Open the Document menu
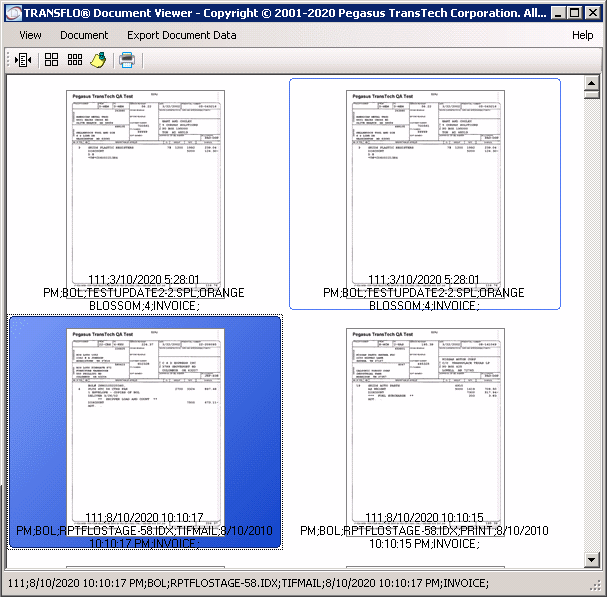The width and height of the screenshot is (607, 597). click(84, 35)
